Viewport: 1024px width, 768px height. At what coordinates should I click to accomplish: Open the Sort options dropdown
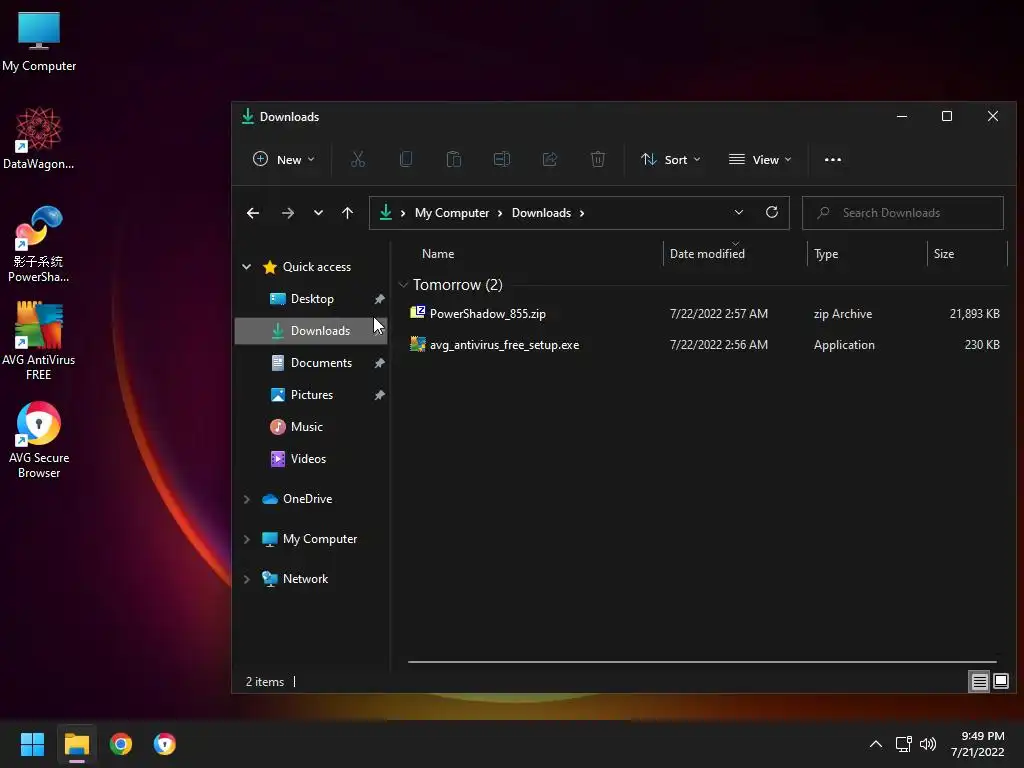(x=671, y=159)
